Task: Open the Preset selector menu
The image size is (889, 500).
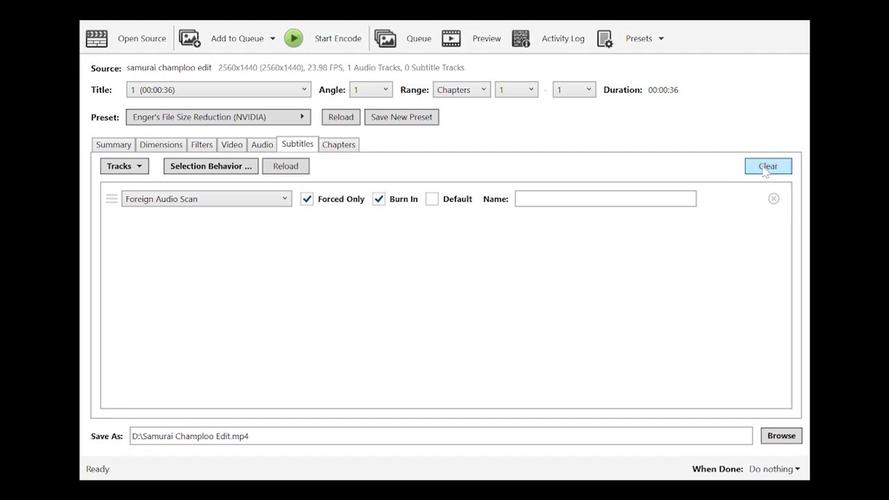Action: (x=218, y=117)
